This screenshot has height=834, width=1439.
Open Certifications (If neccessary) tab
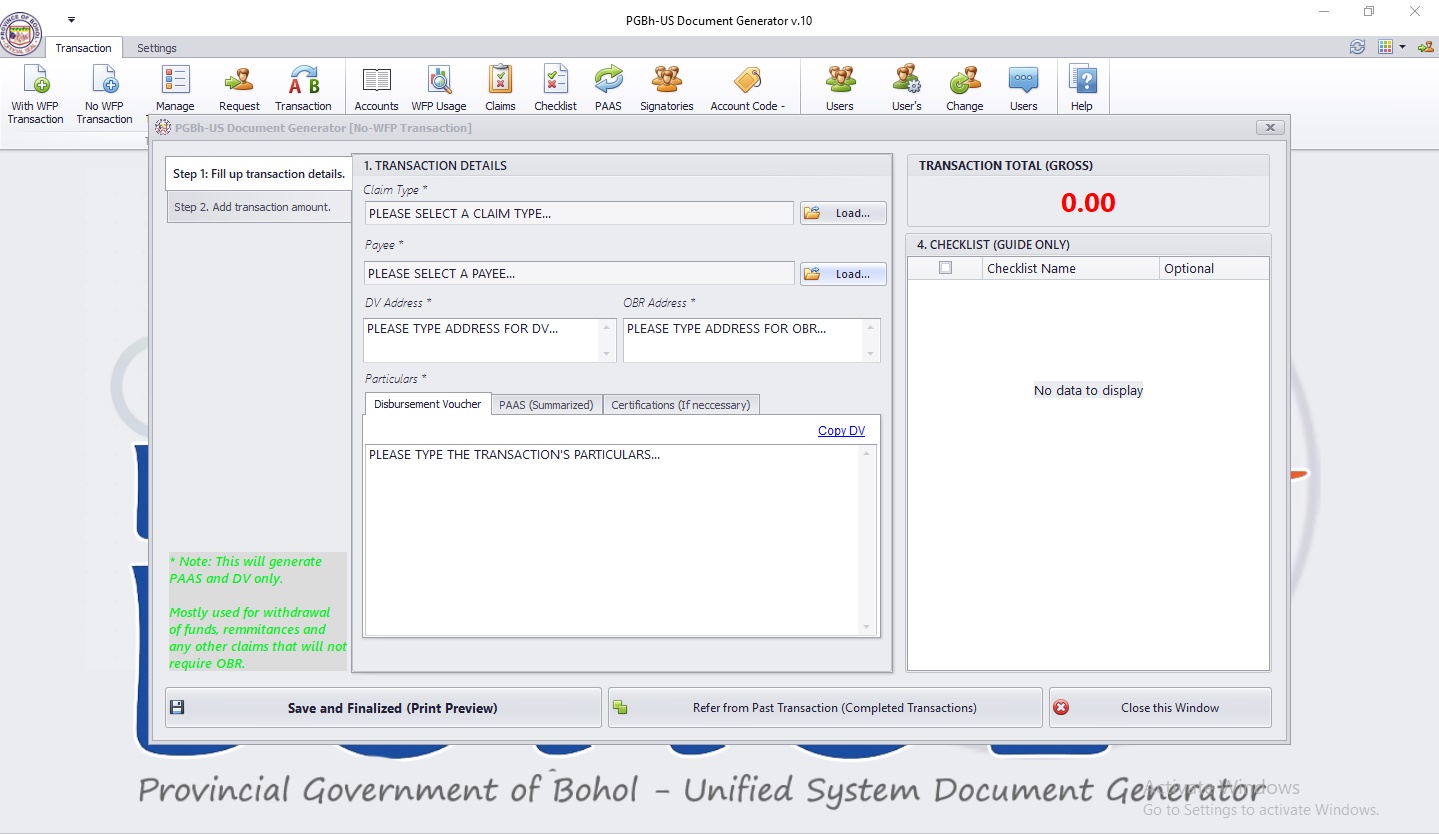pos(680,405)
